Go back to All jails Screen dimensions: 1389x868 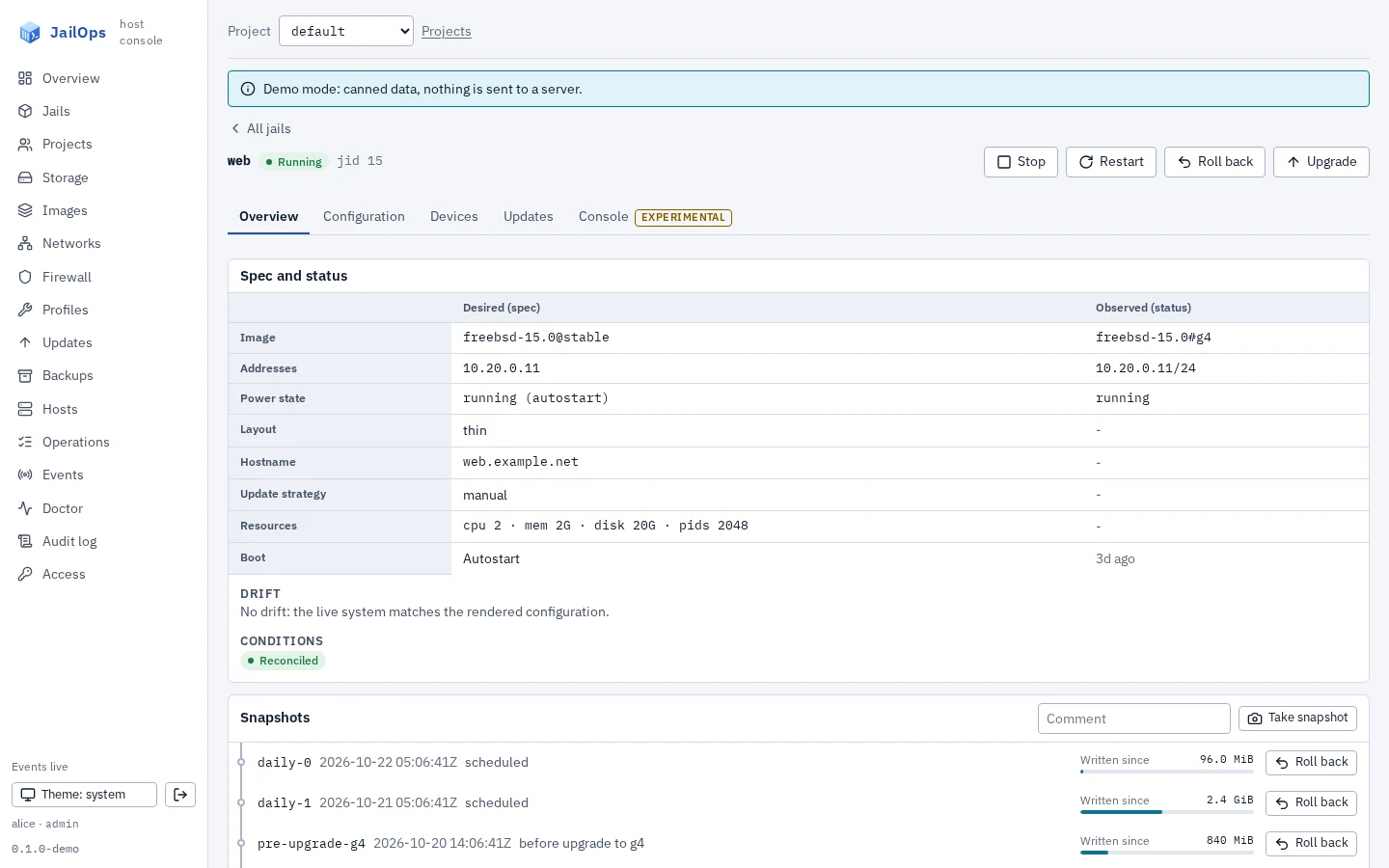coord(260,128)
